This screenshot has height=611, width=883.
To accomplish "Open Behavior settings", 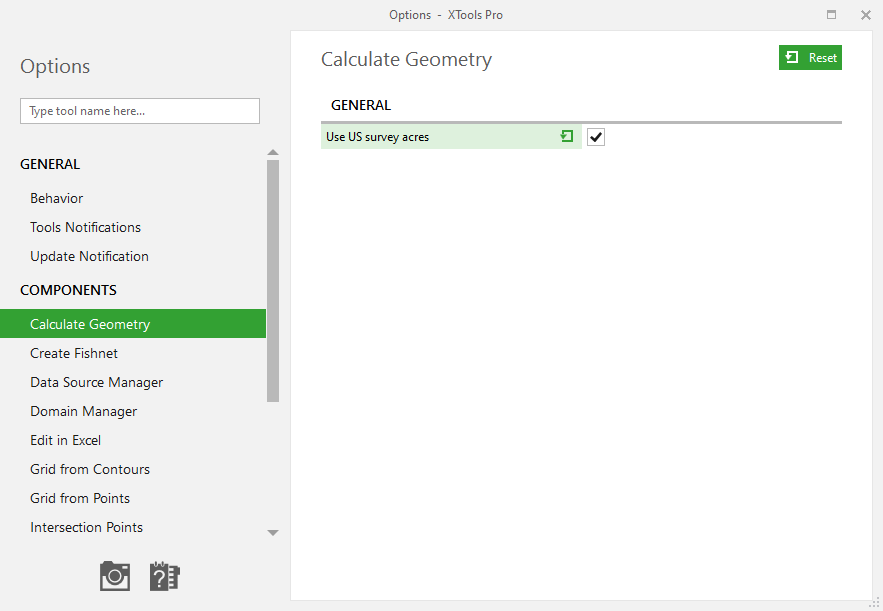I will [x=56, y=198].
